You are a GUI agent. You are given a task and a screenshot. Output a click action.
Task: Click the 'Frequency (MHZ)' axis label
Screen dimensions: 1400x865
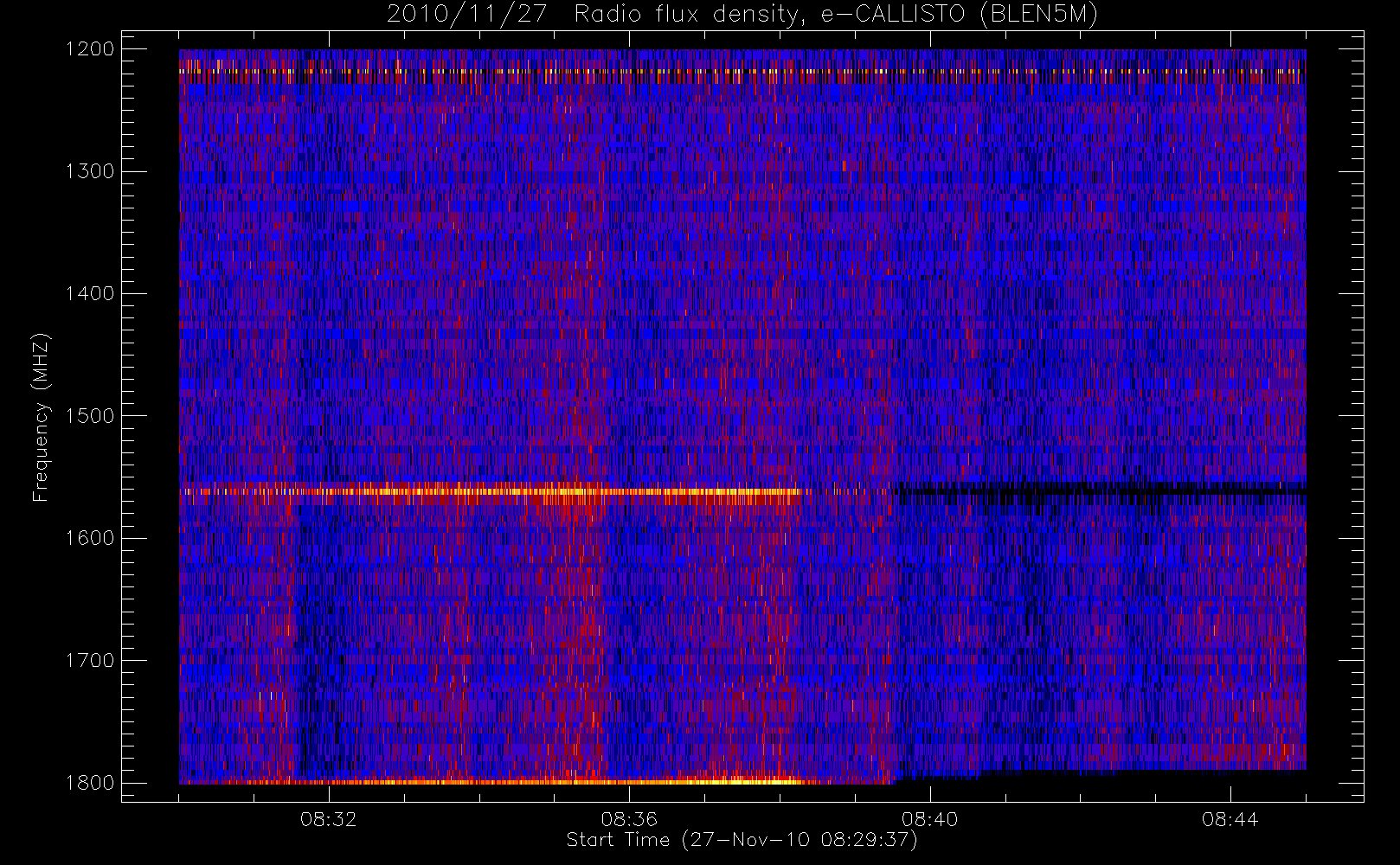pyautogui.click(x=40, y=417)
